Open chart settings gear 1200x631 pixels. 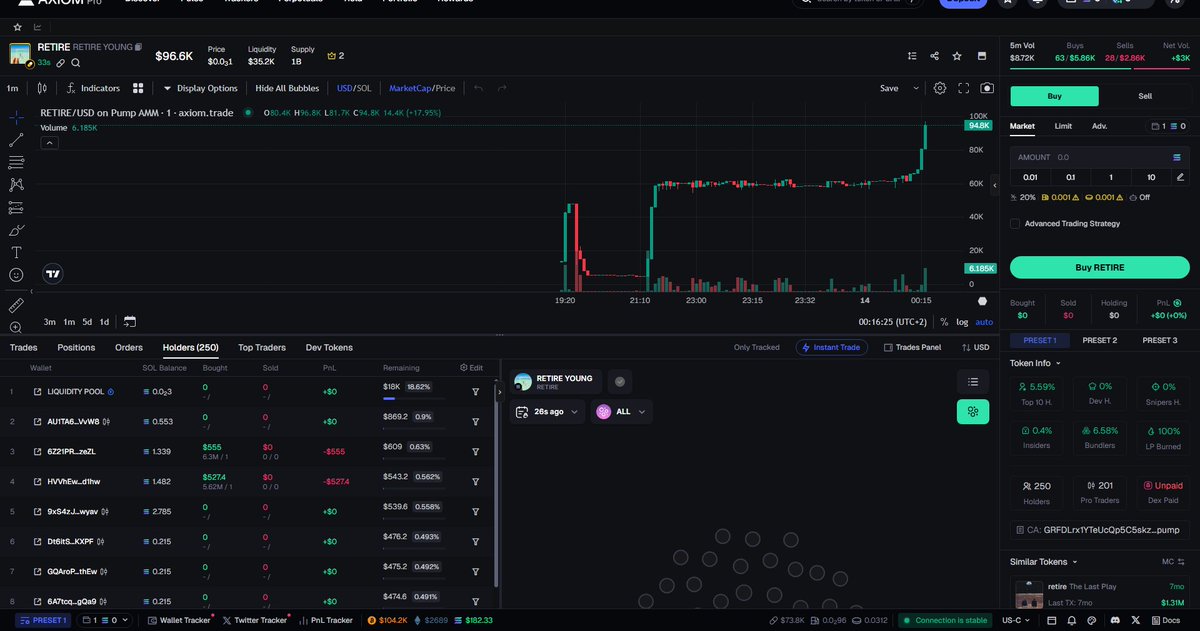click(x=940, y=88)
